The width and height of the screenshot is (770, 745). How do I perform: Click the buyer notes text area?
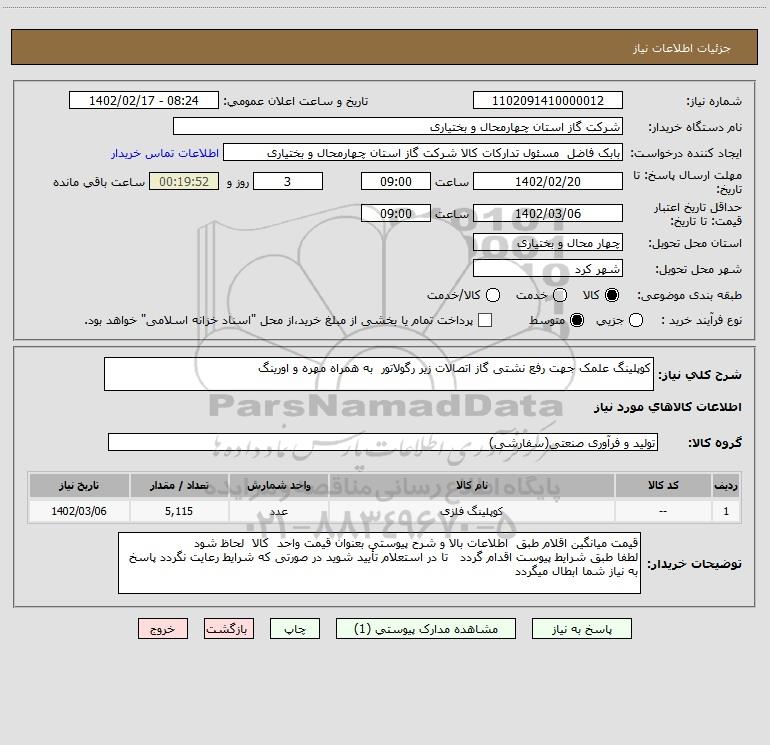(379, 563)
